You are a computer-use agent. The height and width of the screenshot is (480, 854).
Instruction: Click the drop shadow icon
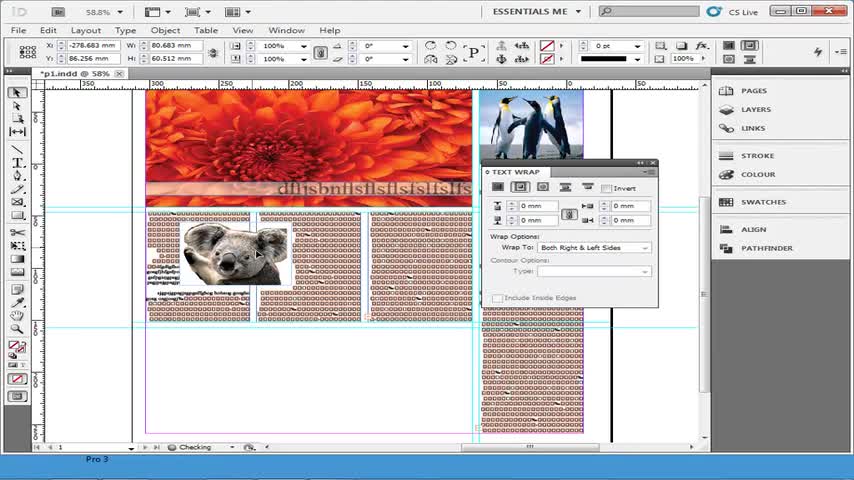(681, 45)
